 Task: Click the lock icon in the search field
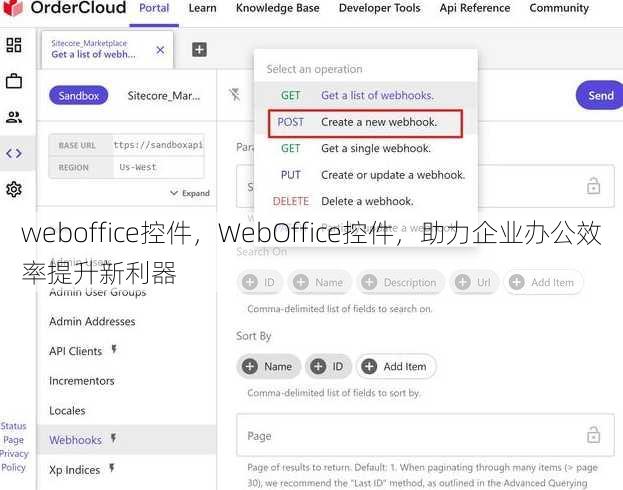click(x=593, y=186)
